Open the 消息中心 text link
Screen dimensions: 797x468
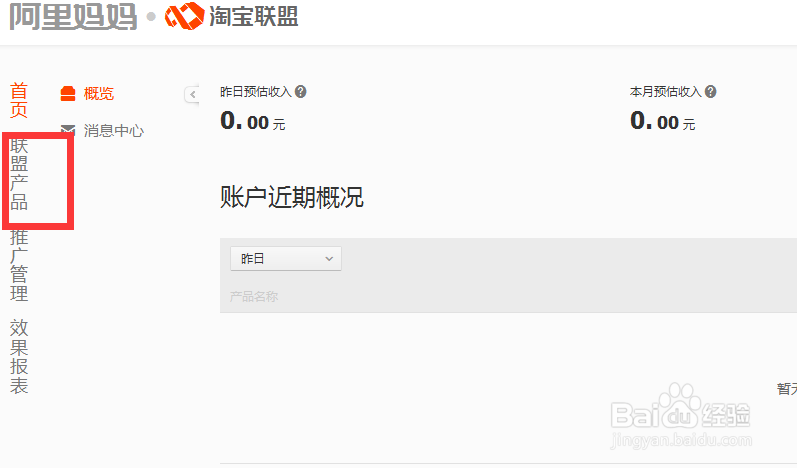click(x=114, y=131)
